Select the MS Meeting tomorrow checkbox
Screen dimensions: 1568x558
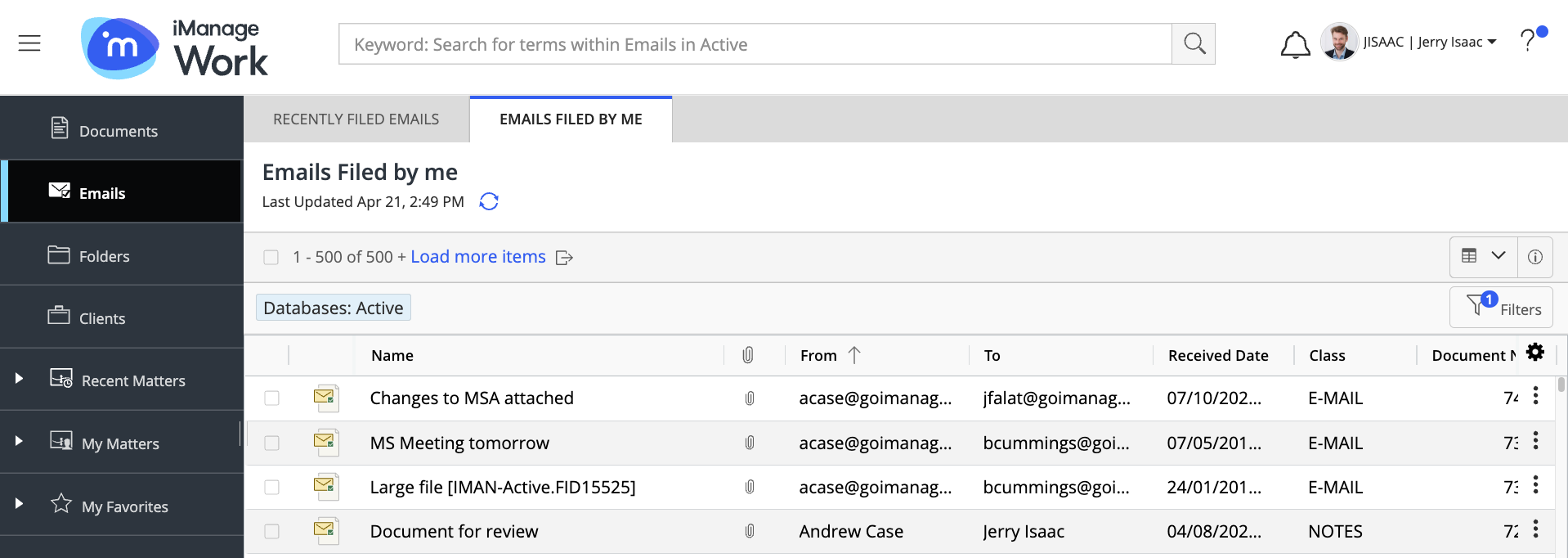point(271,443)
